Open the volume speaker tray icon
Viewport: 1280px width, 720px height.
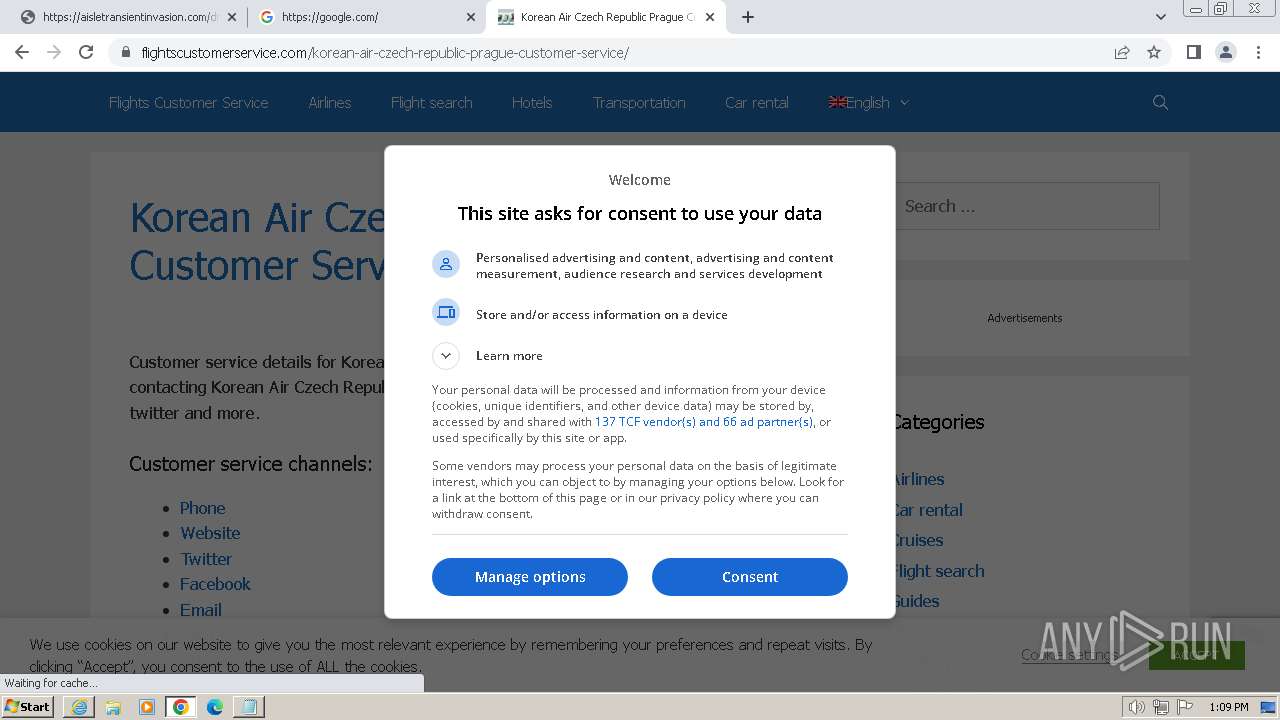(1136, 707)
